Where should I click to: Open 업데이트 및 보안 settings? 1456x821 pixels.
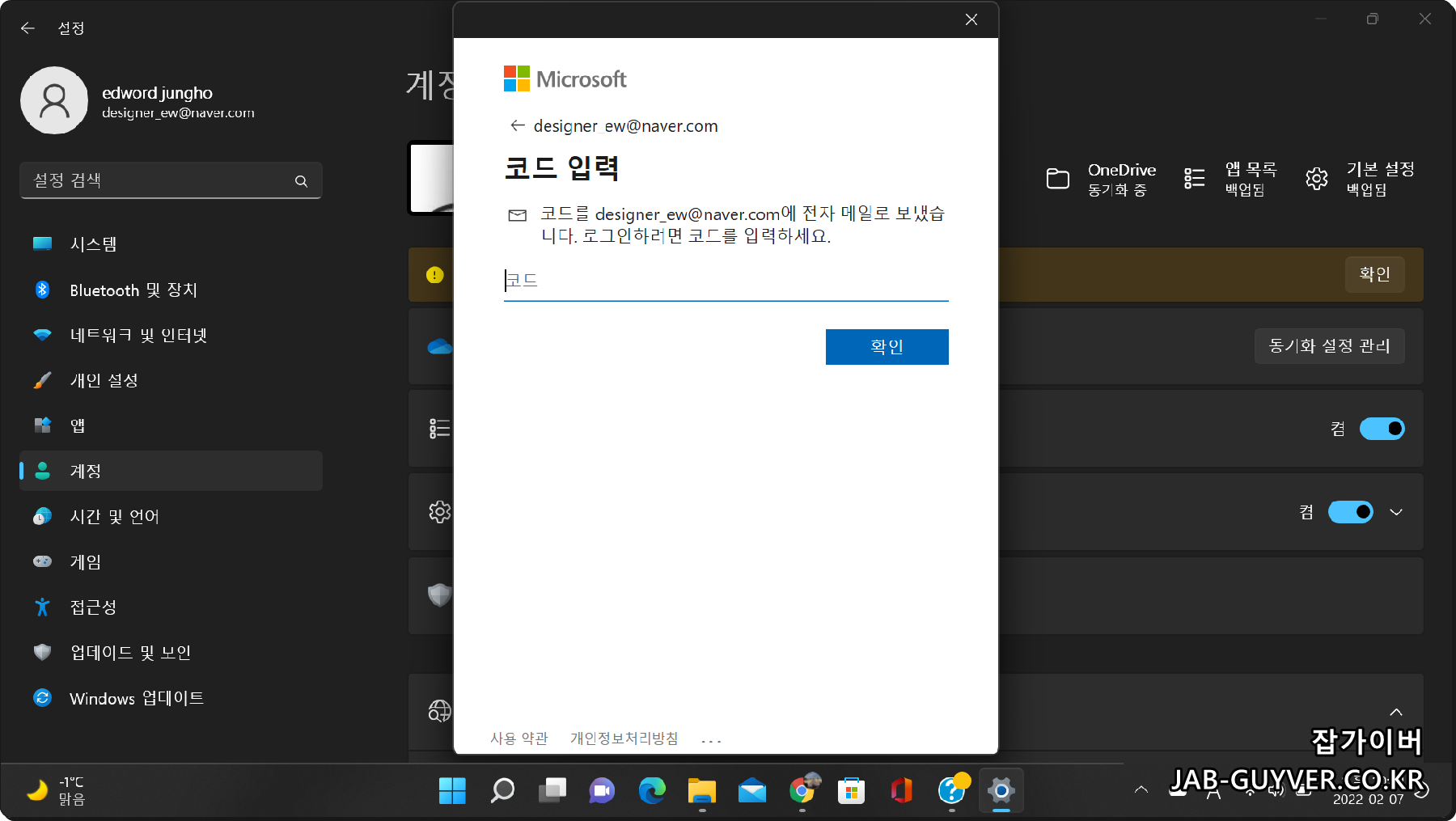coord(171,652)
